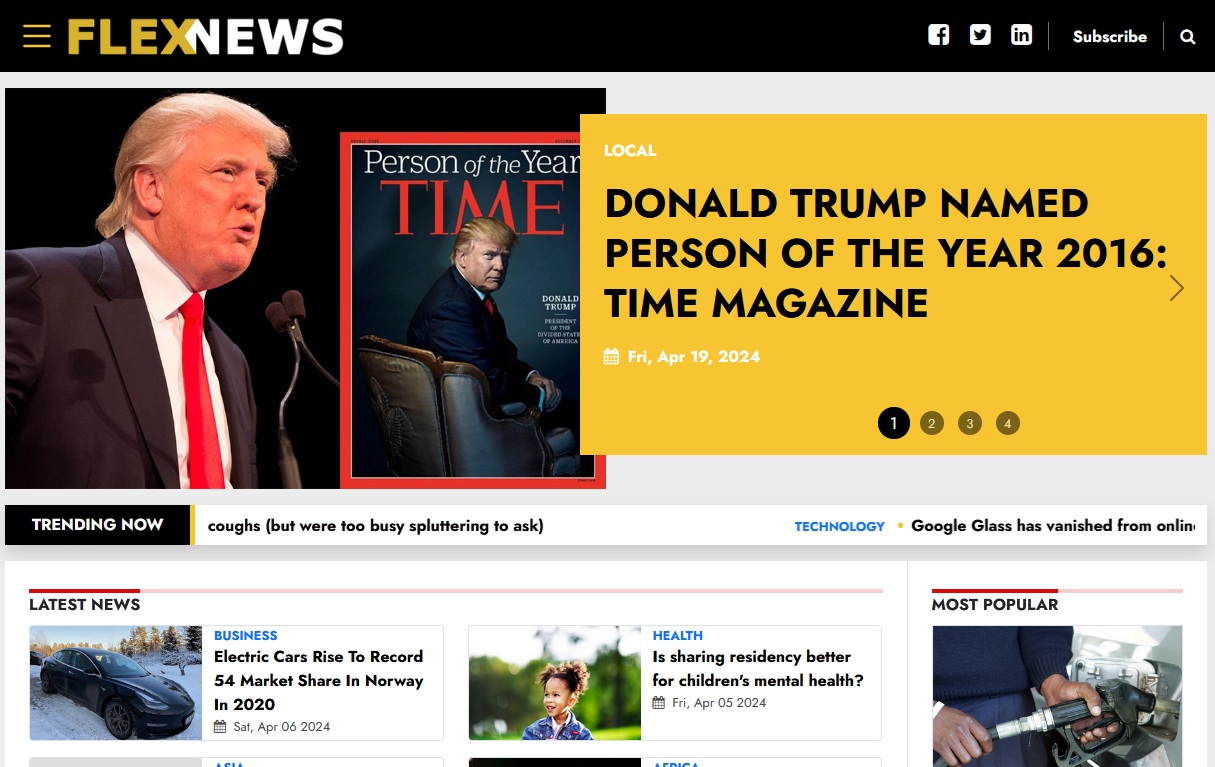Open search with the magnifier icon
Screen dimensions: 1215x767
[x=1187, y=37]
